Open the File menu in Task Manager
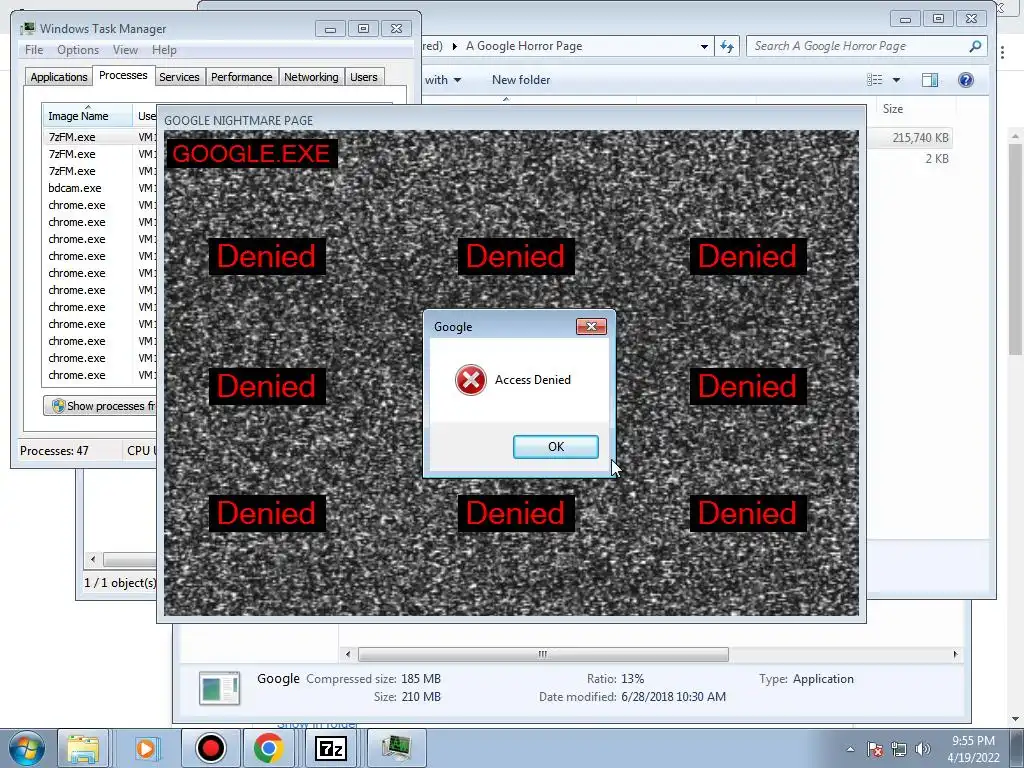Viewport: 1024px width, 768px height. [x=34, y=50]
